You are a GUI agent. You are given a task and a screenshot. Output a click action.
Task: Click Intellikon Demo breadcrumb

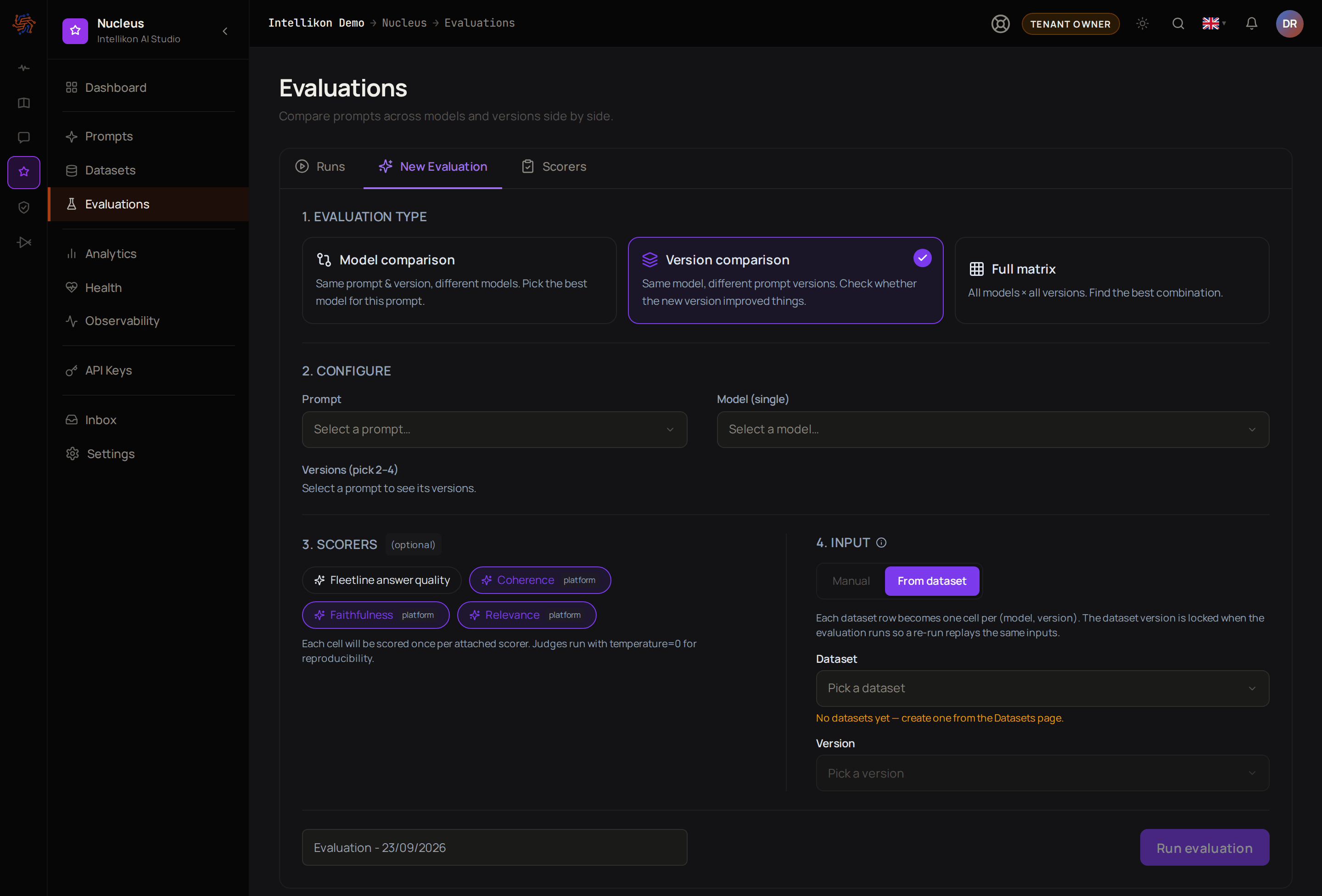click(x=316, y=23)
